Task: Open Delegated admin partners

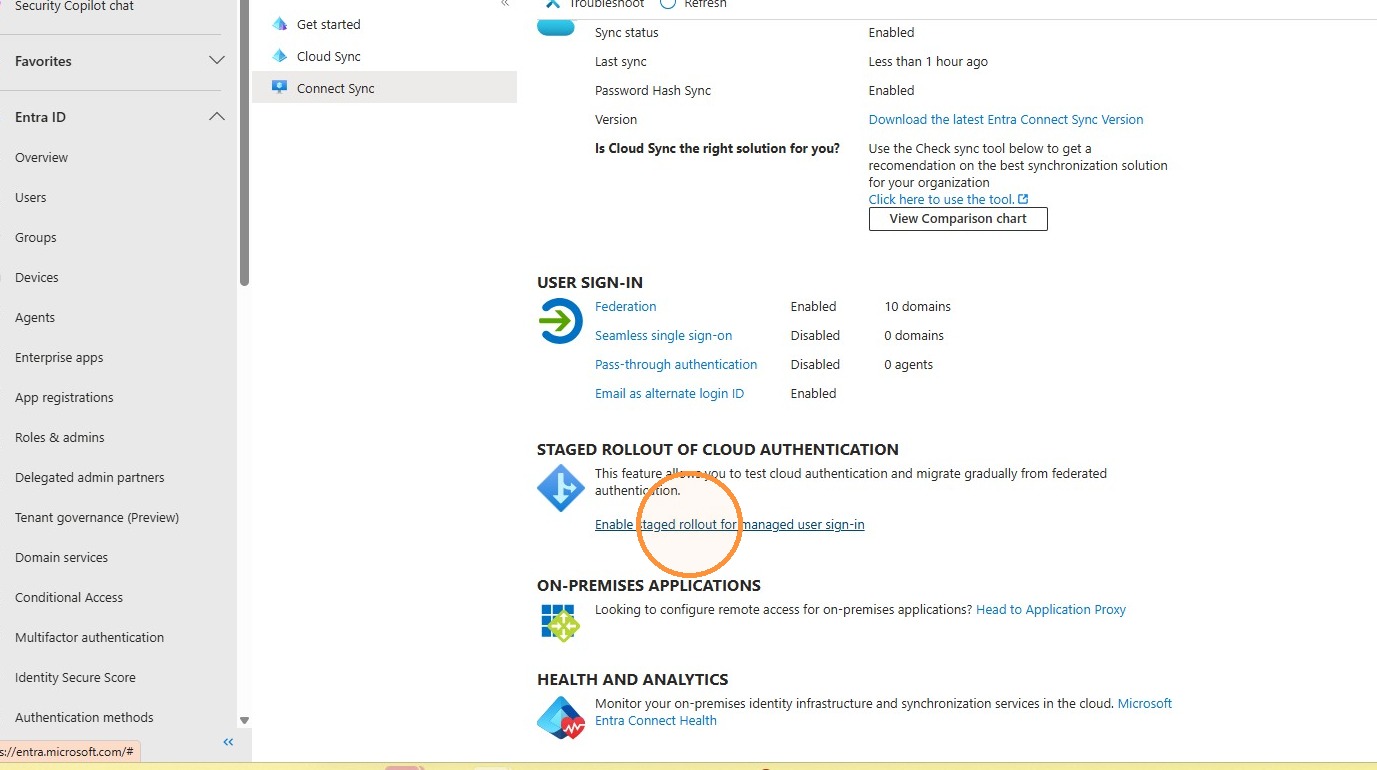Action: [x=90, y=477]
